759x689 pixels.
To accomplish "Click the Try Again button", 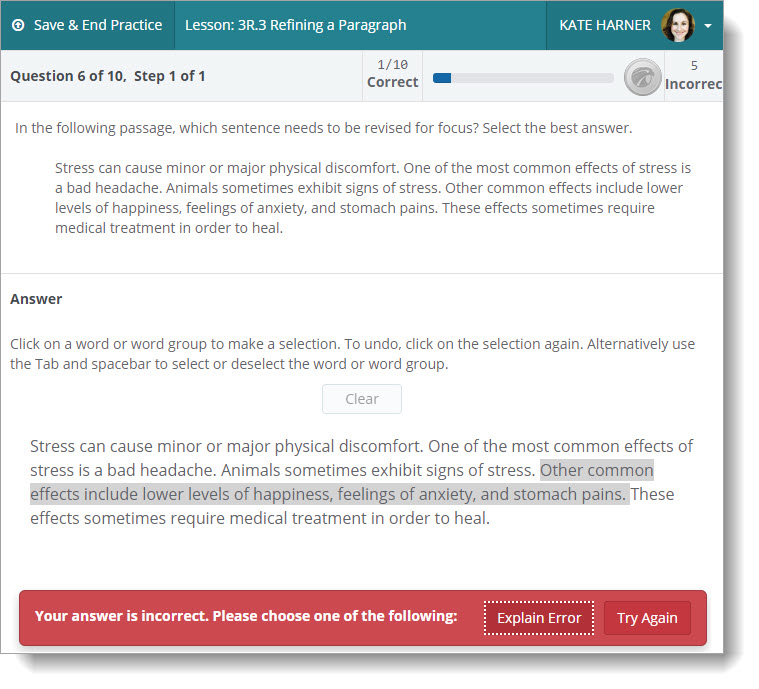I will pyautogui.click(x=647, y=618).
